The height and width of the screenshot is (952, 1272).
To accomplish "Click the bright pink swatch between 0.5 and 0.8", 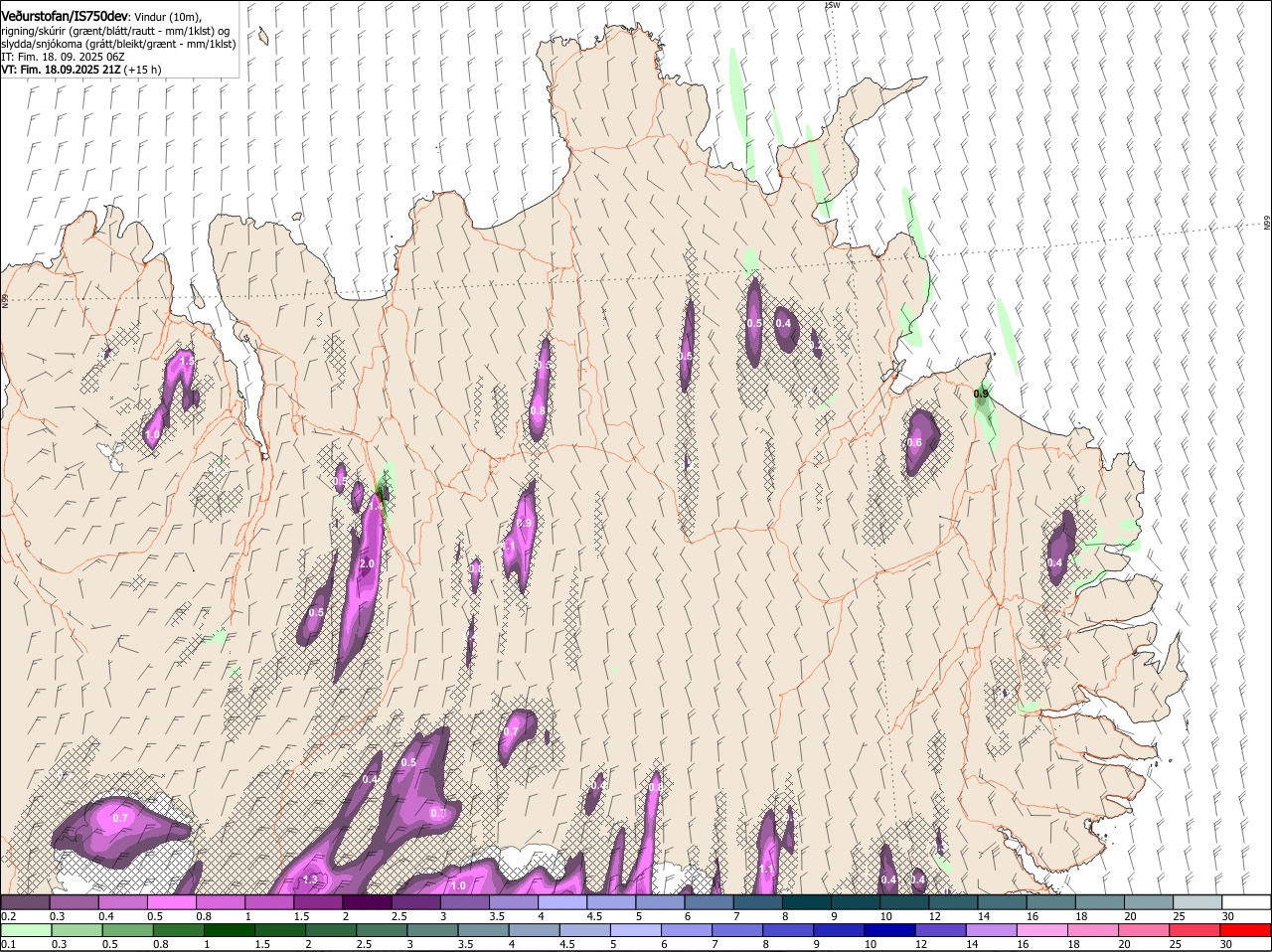I will pyautogui.click(x=172, y=902).
